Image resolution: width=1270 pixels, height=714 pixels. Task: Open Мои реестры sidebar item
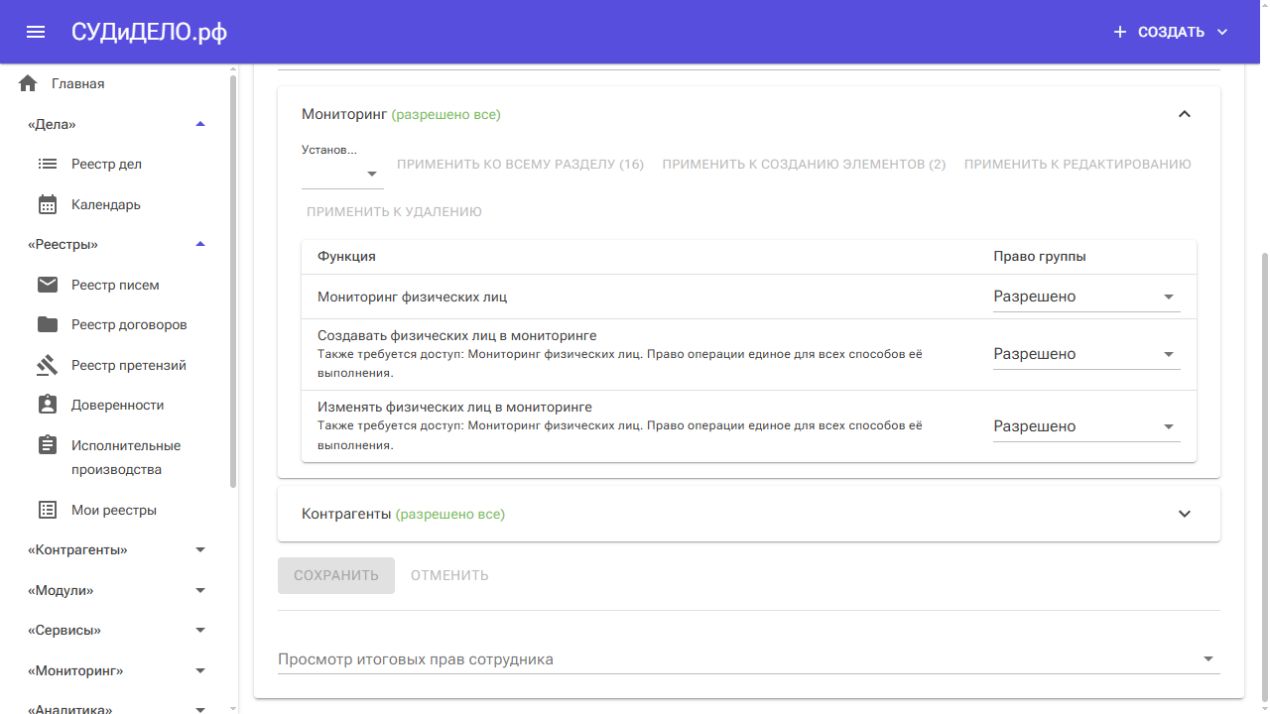point(116,510)
